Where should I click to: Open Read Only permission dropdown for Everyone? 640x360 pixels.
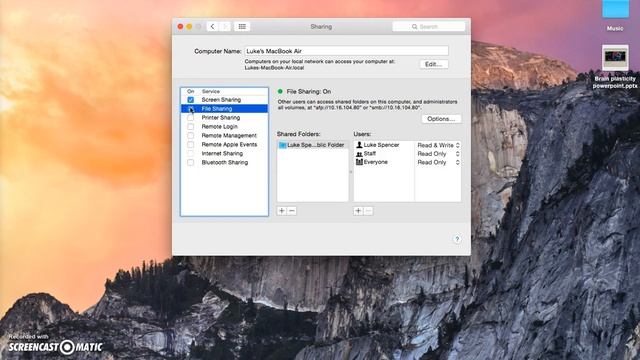(438, 162)
